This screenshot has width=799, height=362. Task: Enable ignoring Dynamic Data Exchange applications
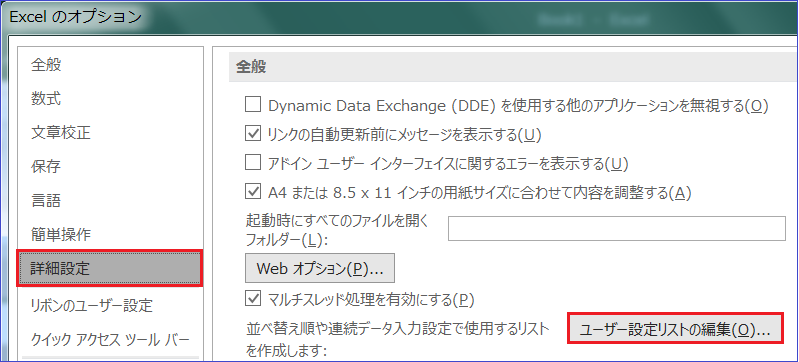253,105
